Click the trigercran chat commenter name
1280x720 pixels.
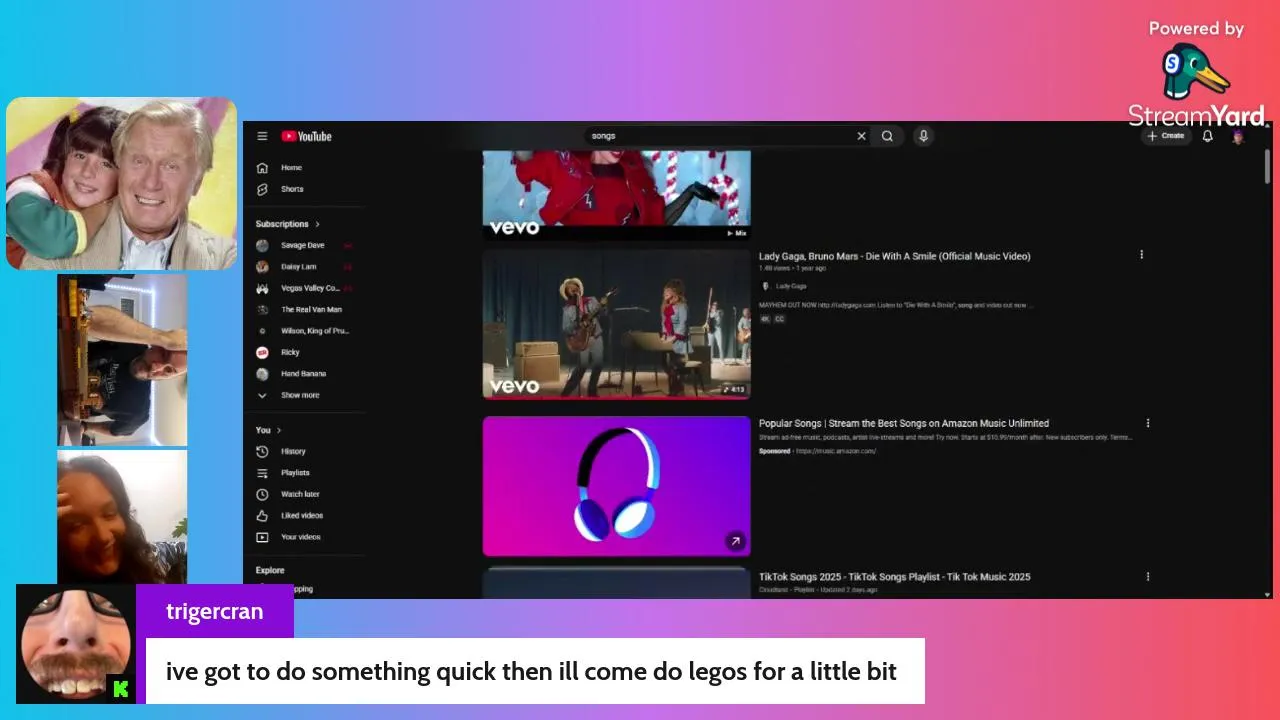tap(214, 611)
